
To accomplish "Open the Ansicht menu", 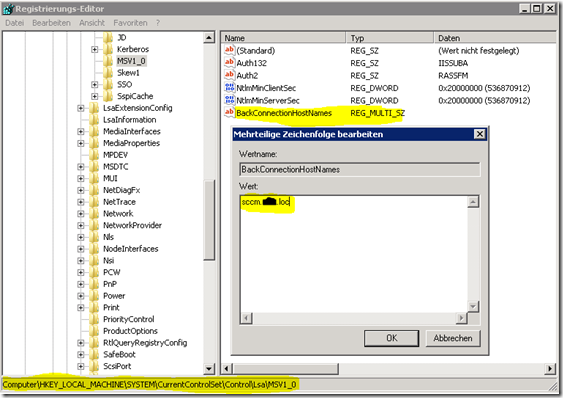I will point(92,23).
